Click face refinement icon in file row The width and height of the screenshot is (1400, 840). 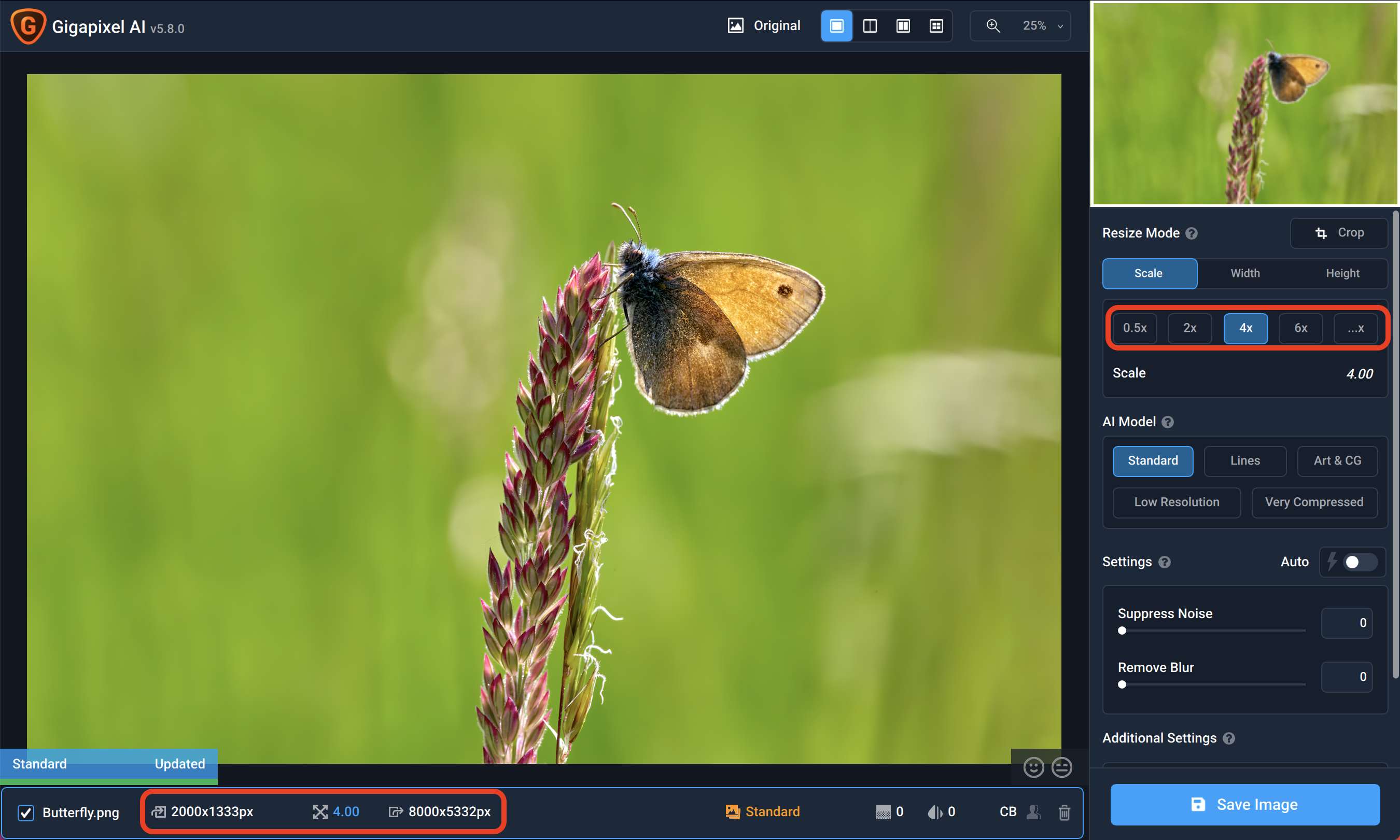click(x=1034, y=813)
